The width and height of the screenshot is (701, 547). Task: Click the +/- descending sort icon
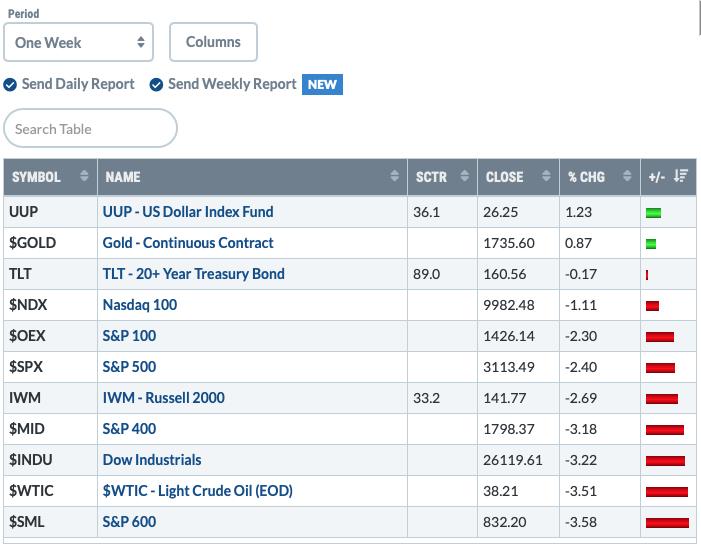pyautogui.click(x=681, y=176)
